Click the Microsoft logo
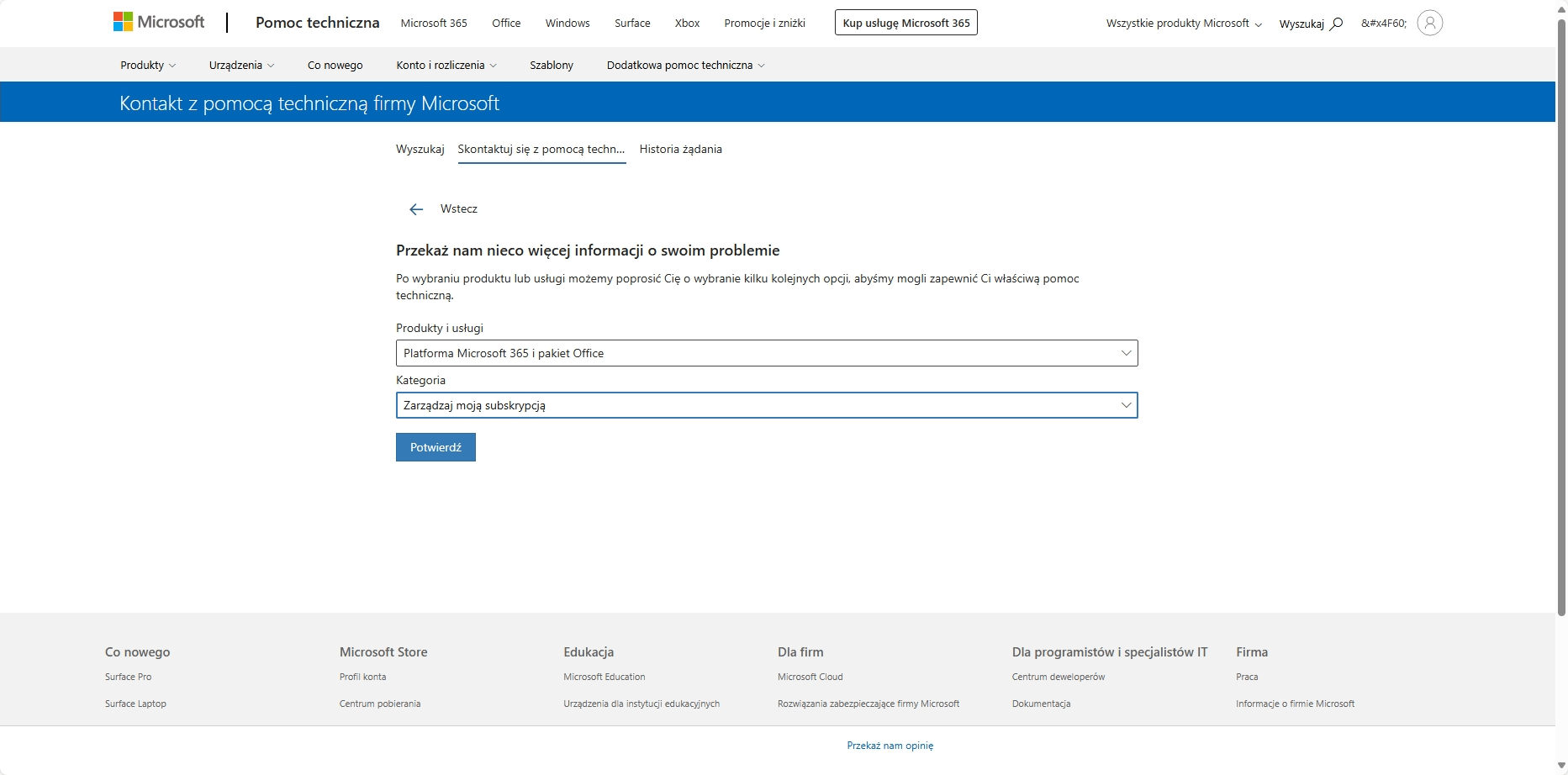This screenshot has width=1568, height=775. (x=159, y=22)
